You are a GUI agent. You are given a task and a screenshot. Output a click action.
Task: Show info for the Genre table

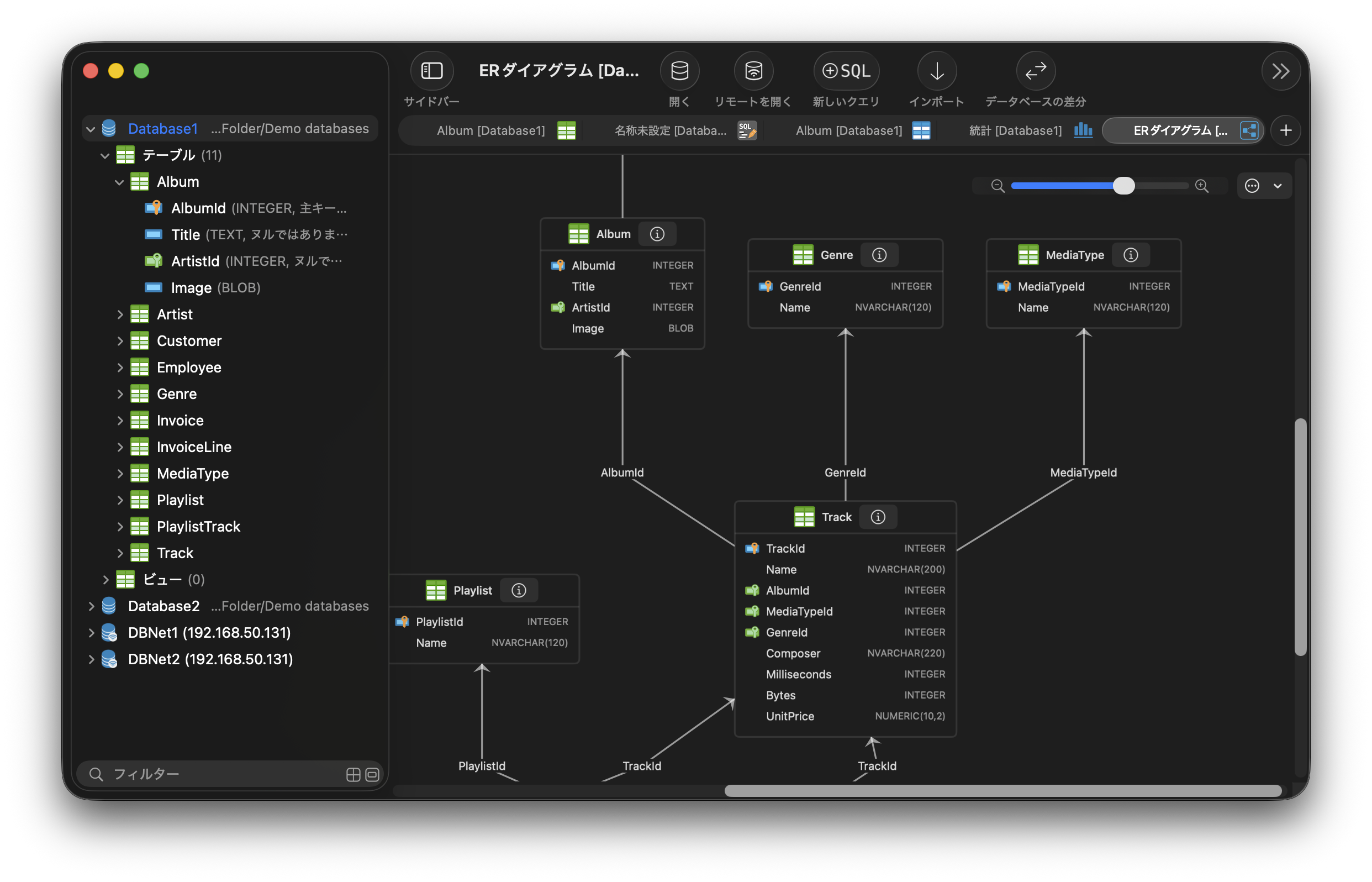(879, 255)
